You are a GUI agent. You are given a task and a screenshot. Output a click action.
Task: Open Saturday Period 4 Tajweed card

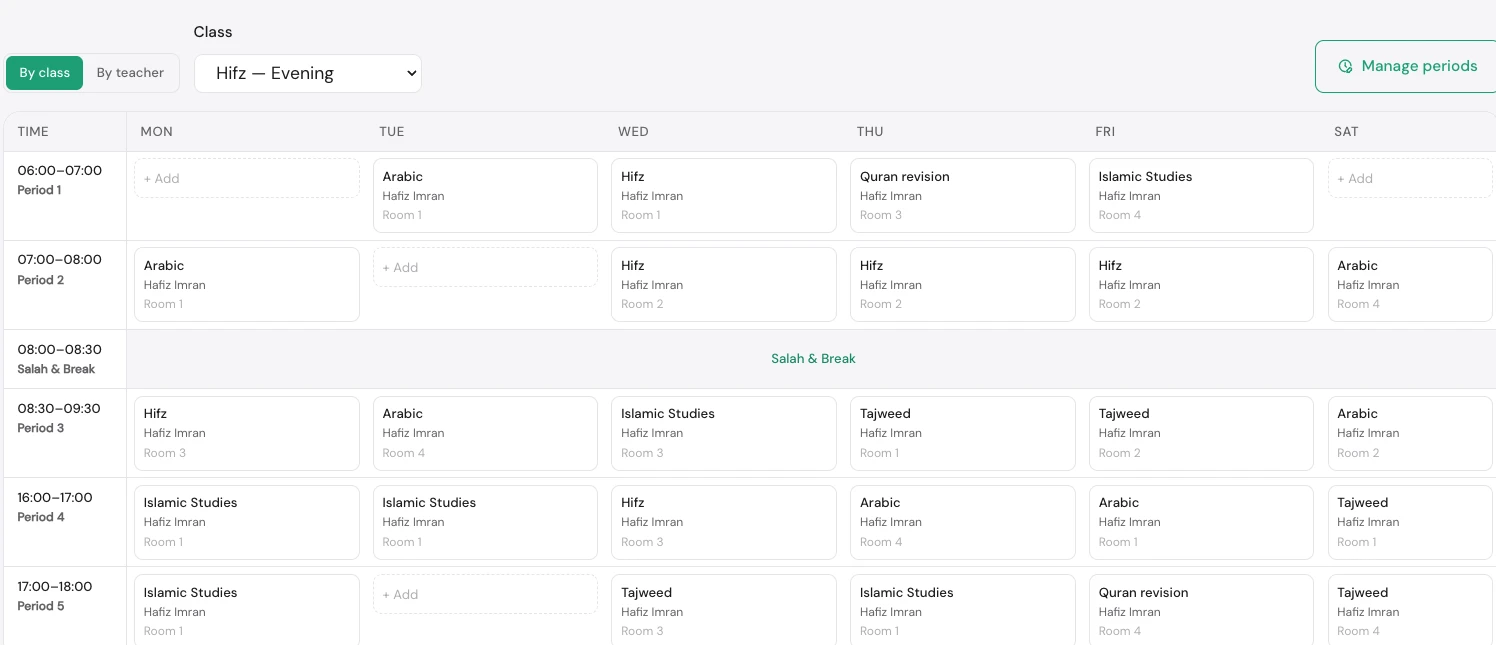coord(1412,522)
